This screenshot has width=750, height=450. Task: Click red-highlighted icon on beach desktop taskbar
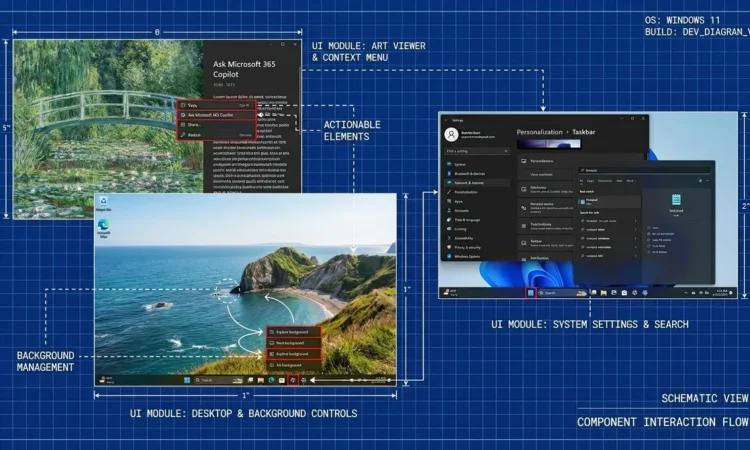(x=292, y=381)
